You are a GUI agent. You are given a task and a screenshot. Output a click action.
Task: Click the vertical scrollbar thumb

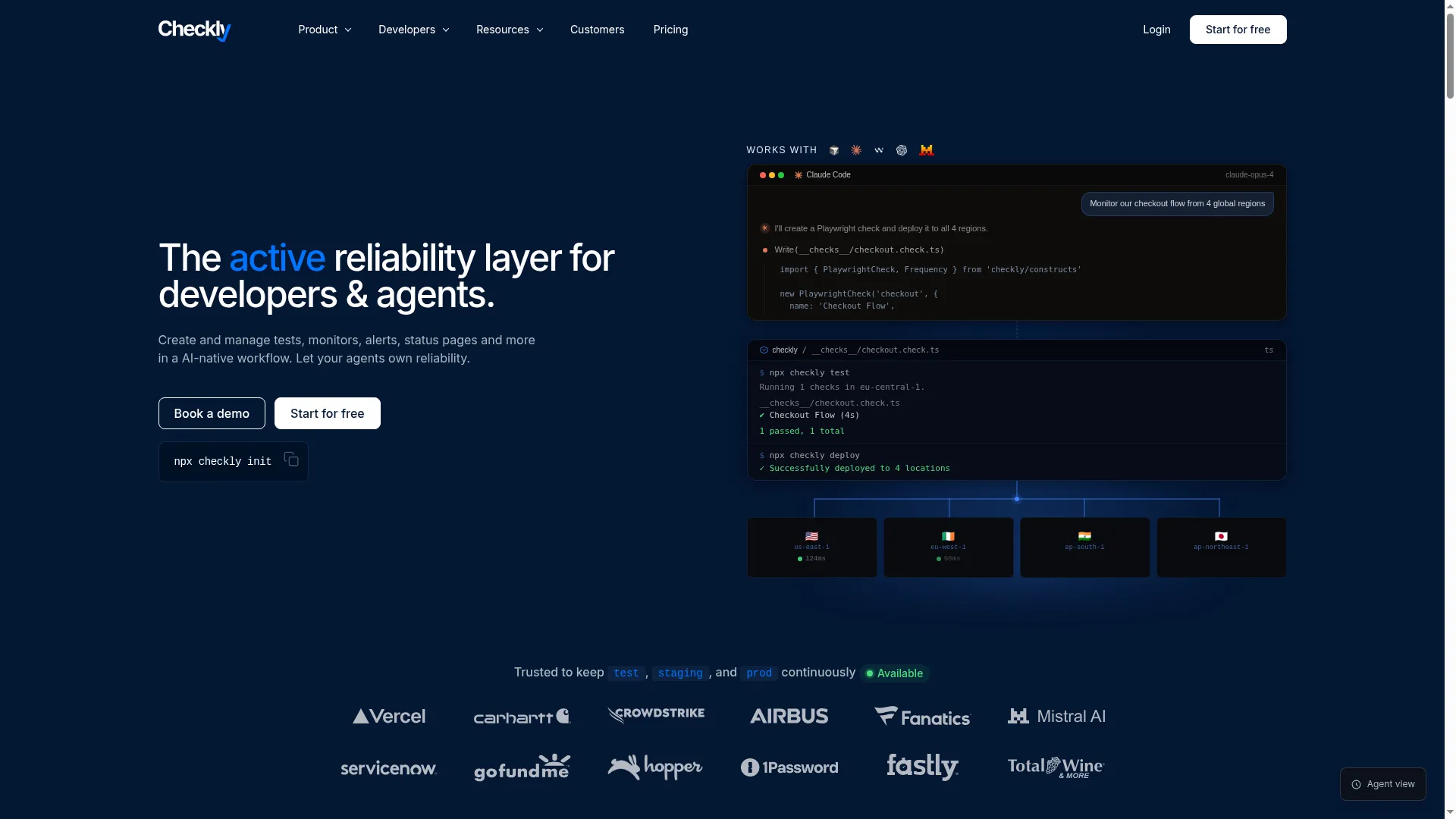point(1450,55)
